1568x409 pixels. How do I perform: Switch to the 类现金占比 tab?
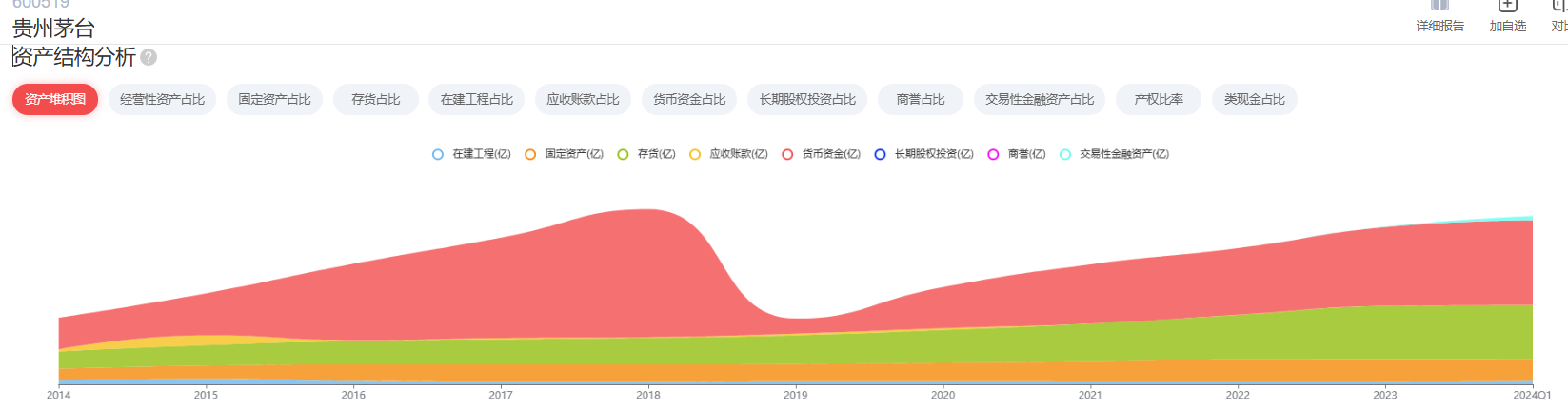[1255, 99]
